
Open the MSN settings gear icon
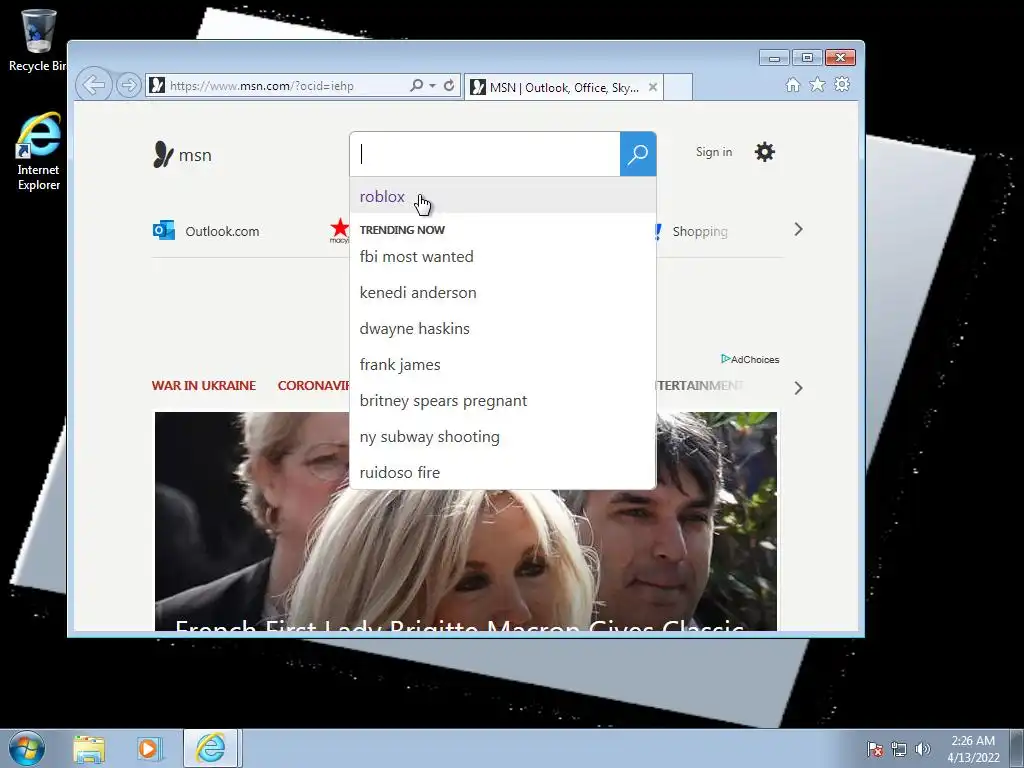coord(765,152)
